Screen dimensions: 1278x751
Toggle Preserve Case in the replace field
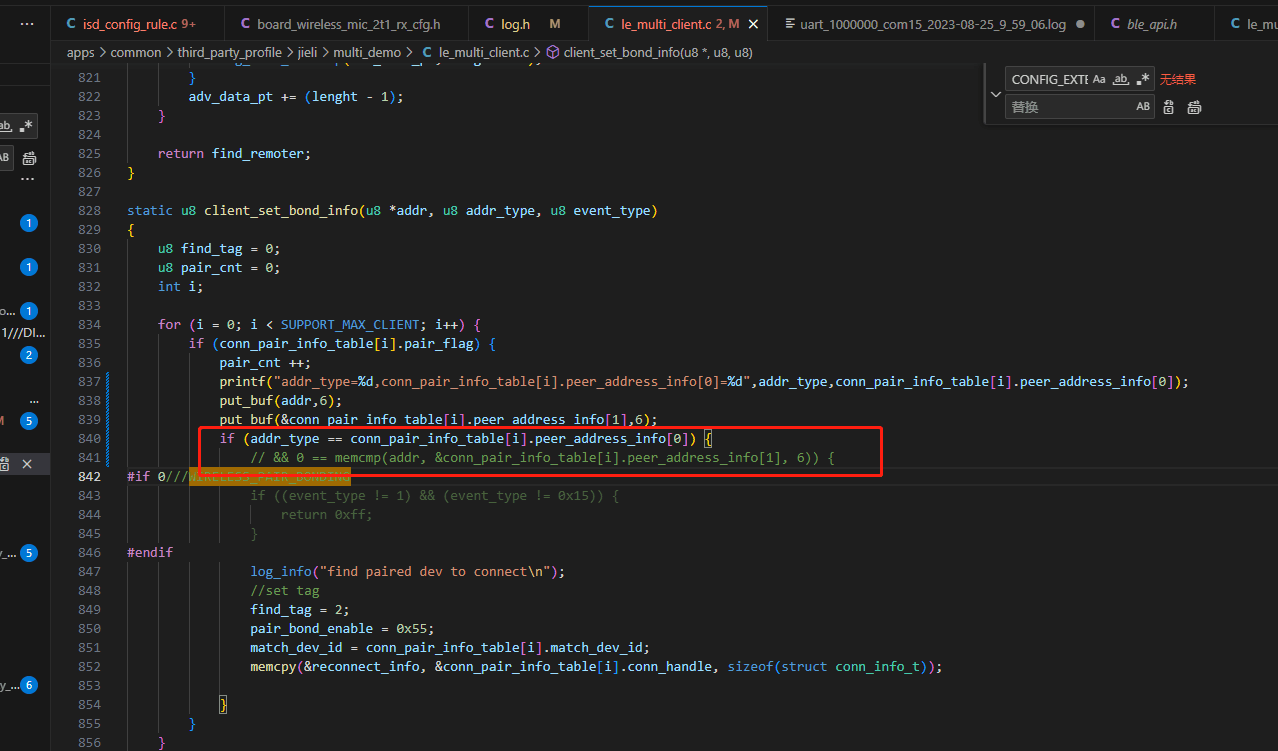[1143, 107]
